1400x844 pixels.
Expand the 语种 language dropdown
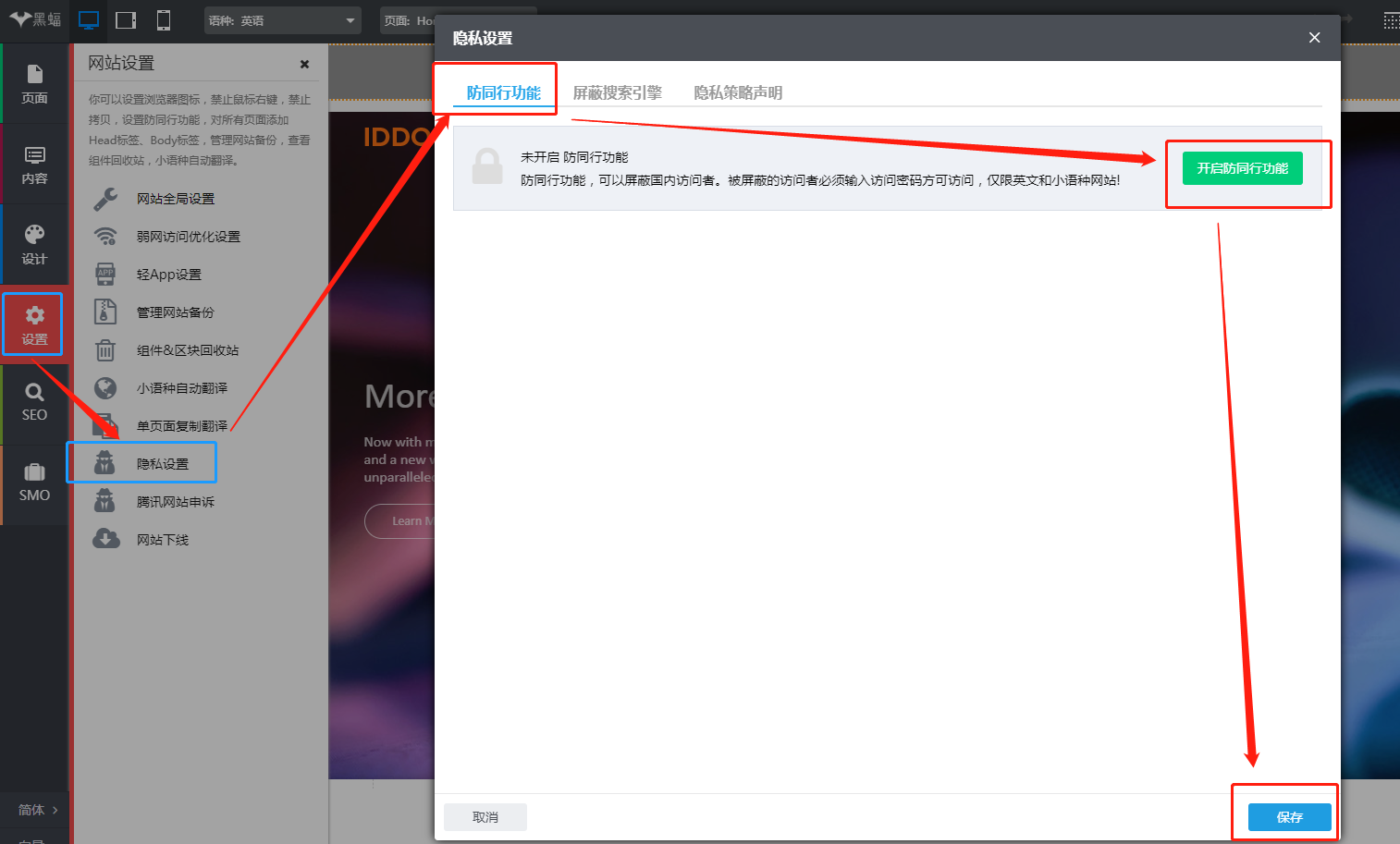pos(282,20)
